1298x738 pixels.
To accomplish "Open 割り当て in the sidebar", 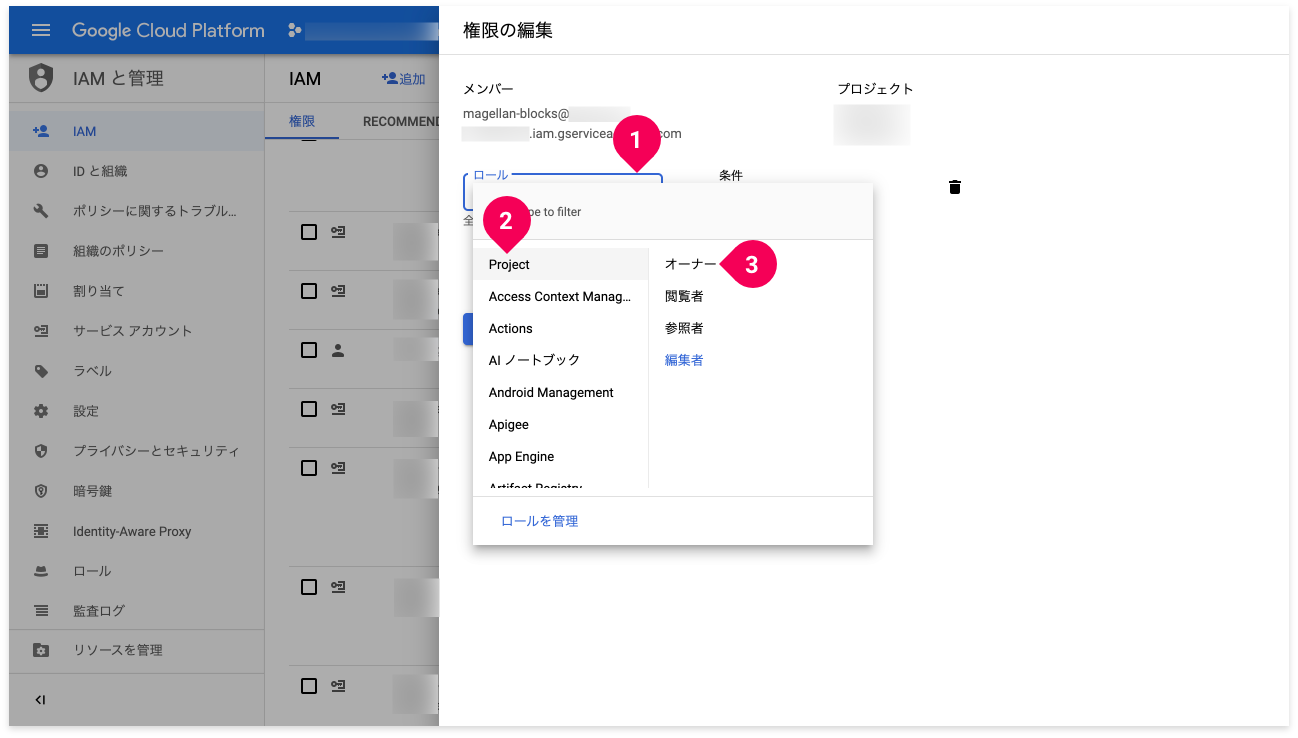I will coord(137,291).
